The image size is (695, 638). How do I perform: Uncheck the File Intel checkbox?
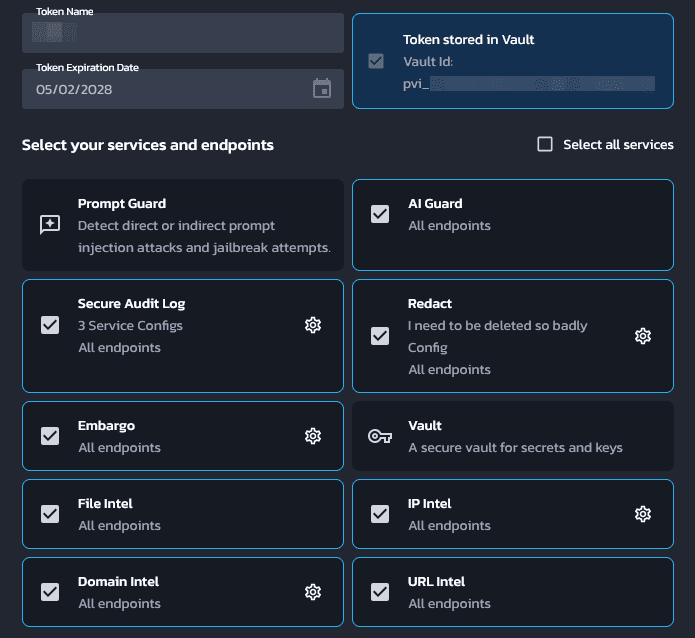coord(50,514)
